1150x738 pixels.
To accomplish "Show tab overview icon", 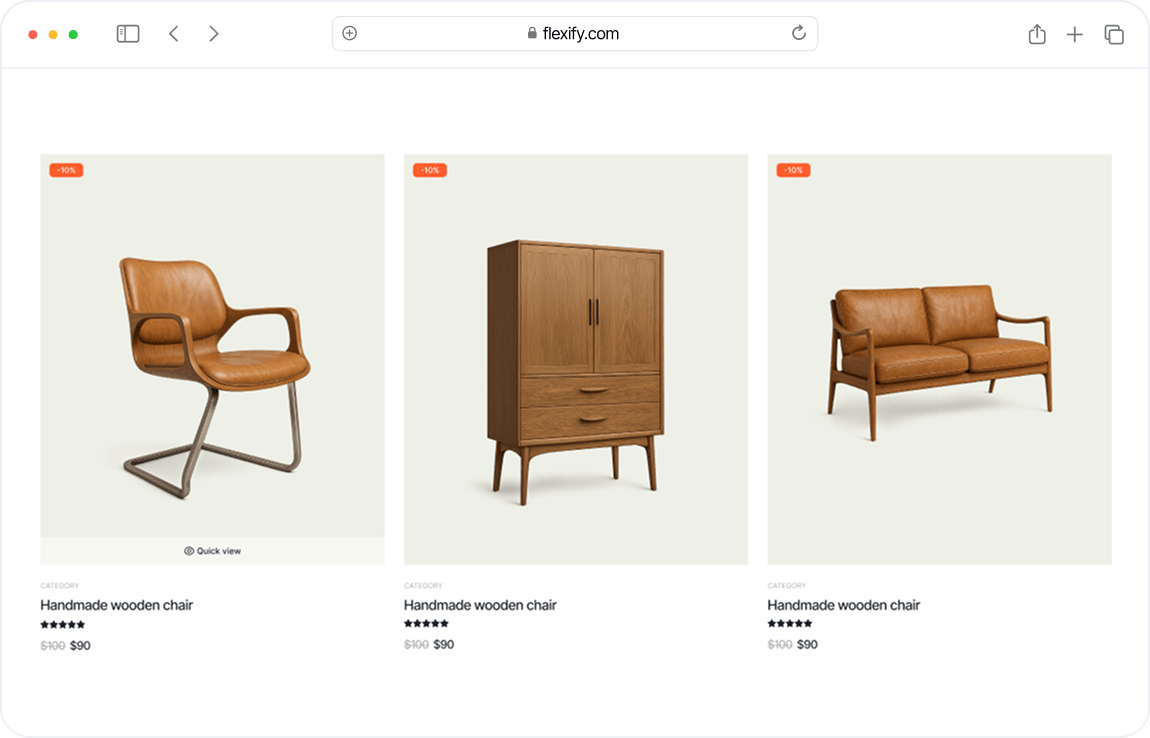I will [1114, 35].
